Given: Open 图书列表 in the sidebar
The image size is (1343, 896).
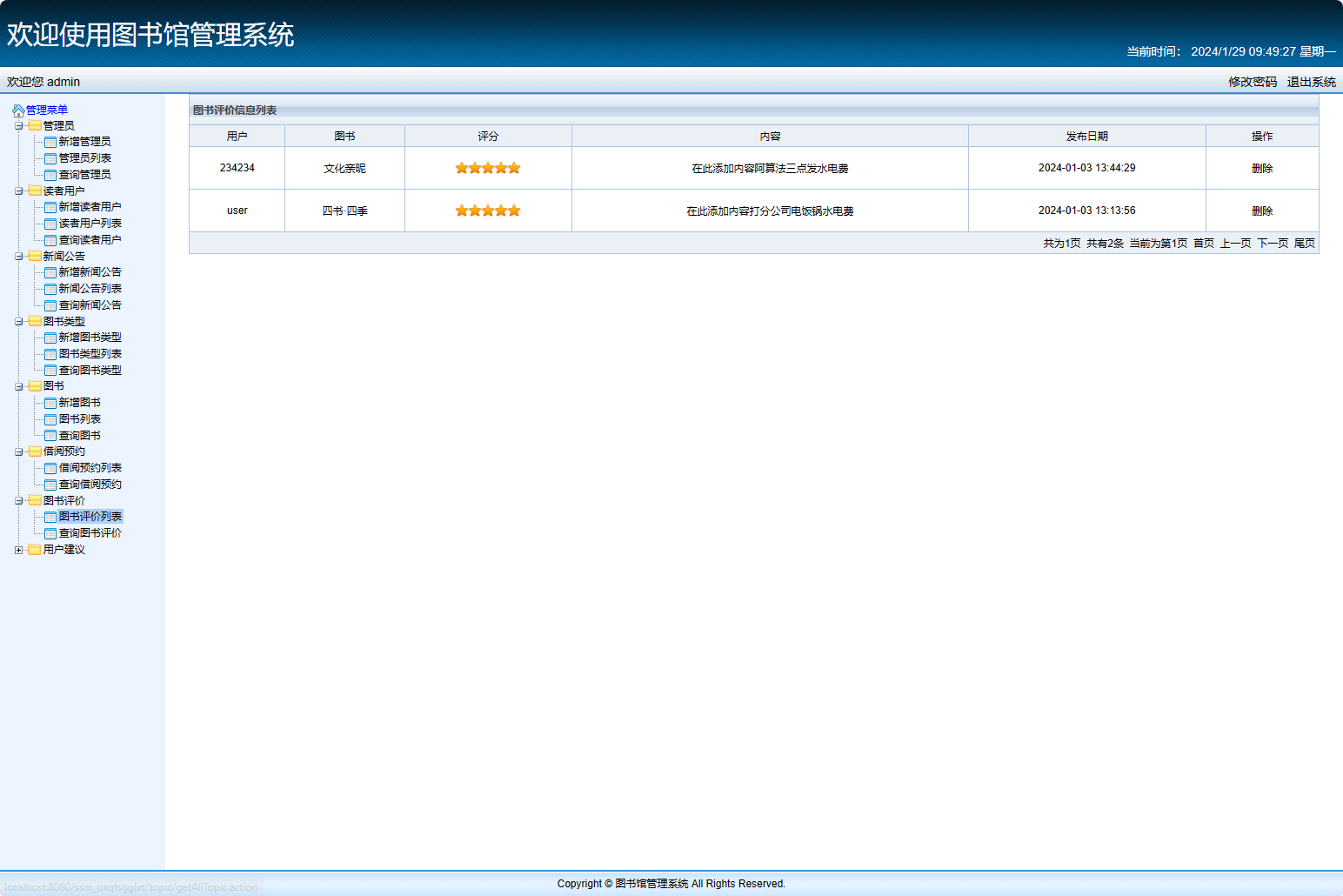Looking at the screenshot, I should pyautogui.click(x=79, y=419).
